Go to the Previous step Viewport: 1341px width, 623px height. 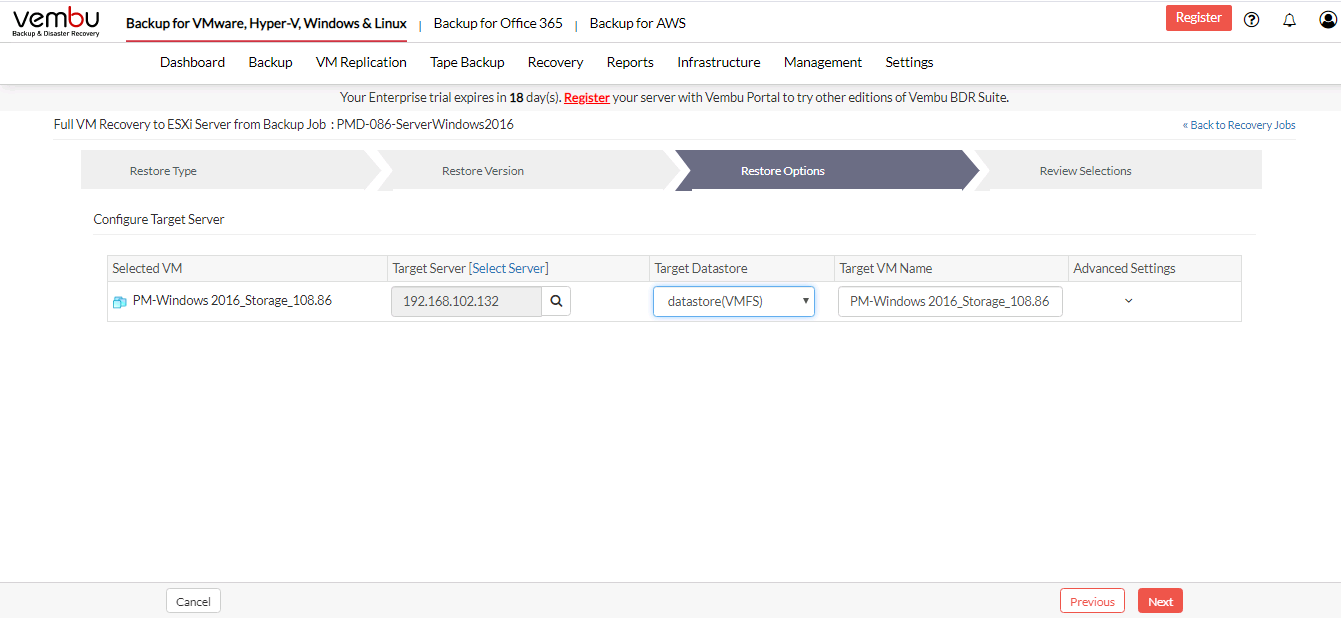click(x=1092, y=601)
